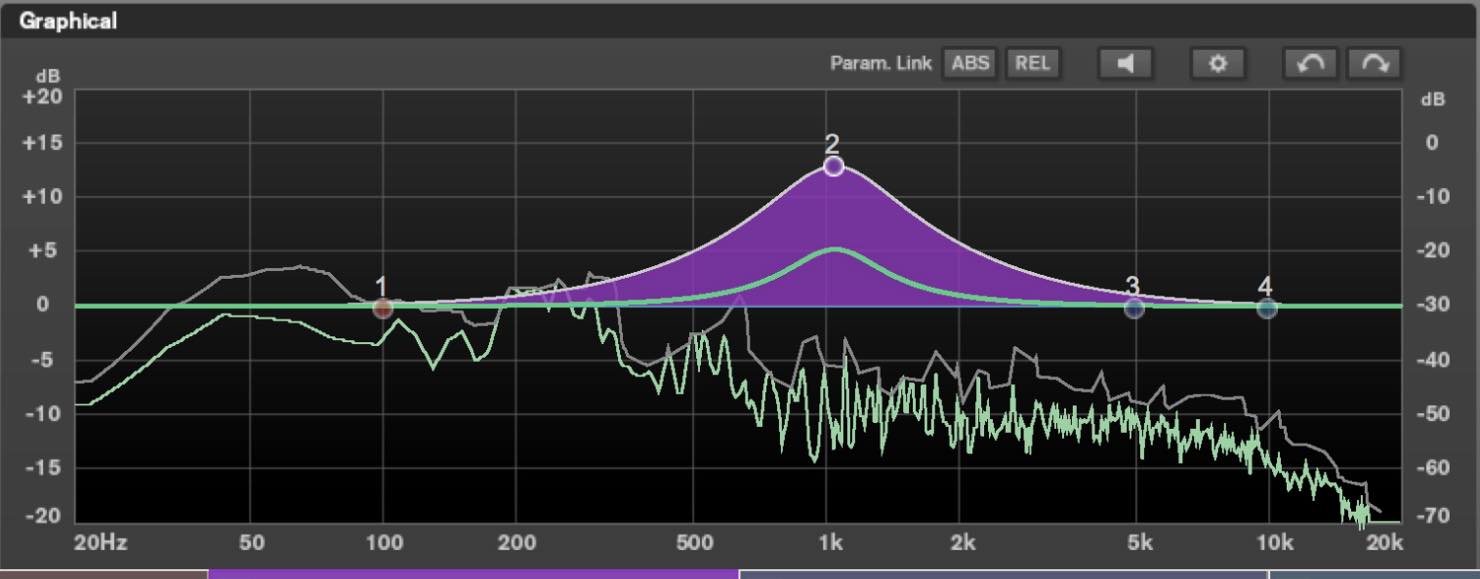Select EQ band 1 node
This screenshot has width=1480, height=579.
pyautogui.click(x=382, y=308)
